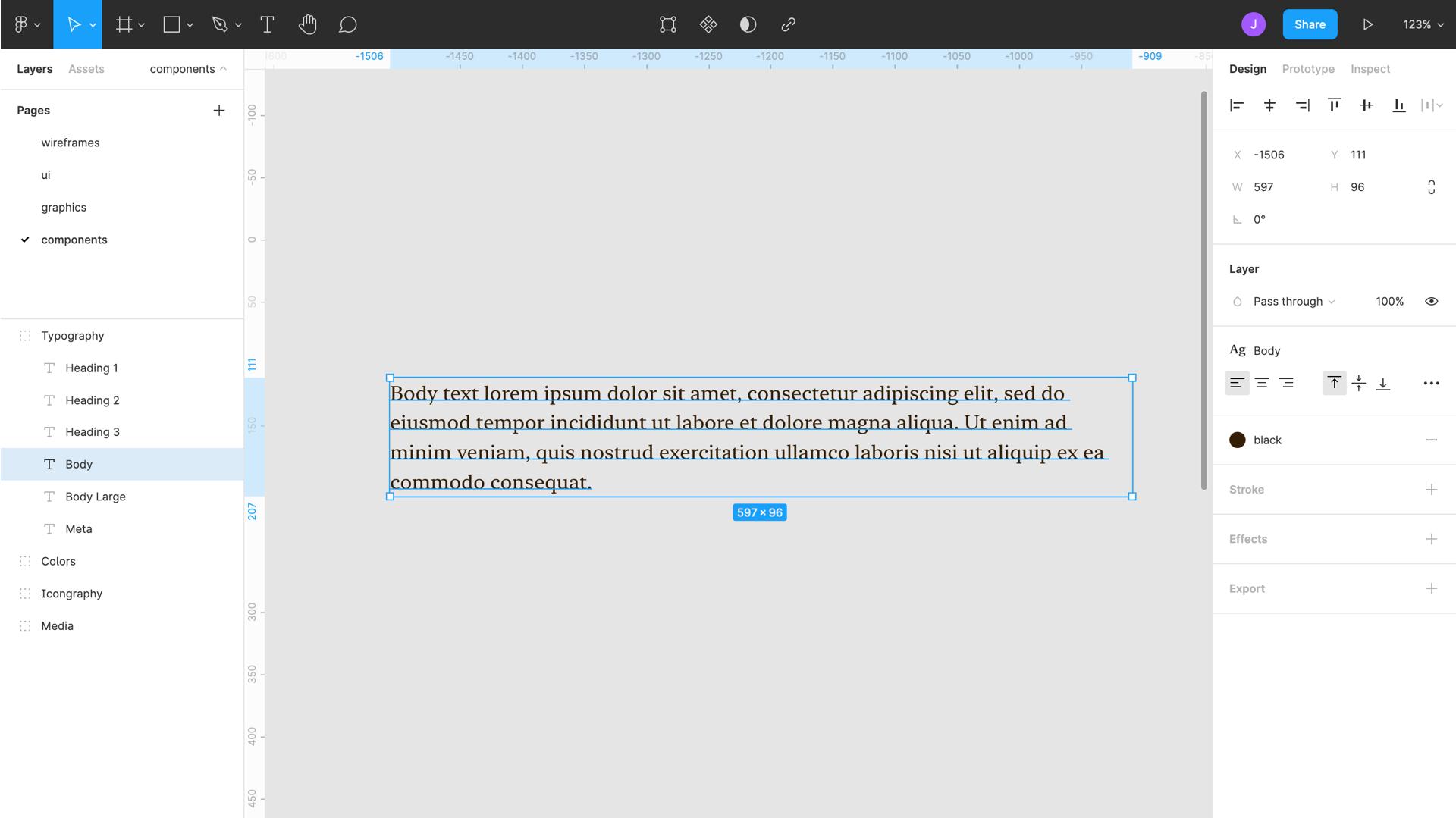1456x818 pixels.
Task: Select the Hand tool
Action: [307, 24]
